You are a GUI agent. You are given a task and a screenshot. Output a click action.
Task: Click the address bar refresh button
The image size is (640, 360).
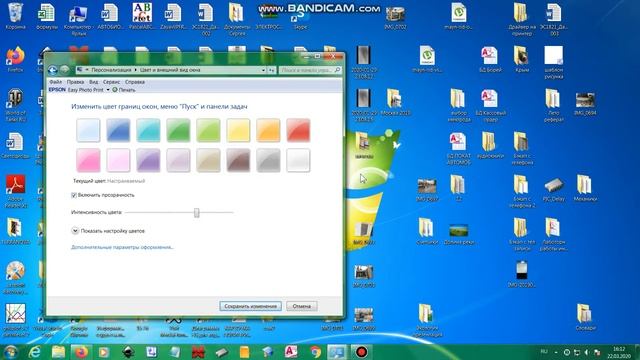(272, 70)
